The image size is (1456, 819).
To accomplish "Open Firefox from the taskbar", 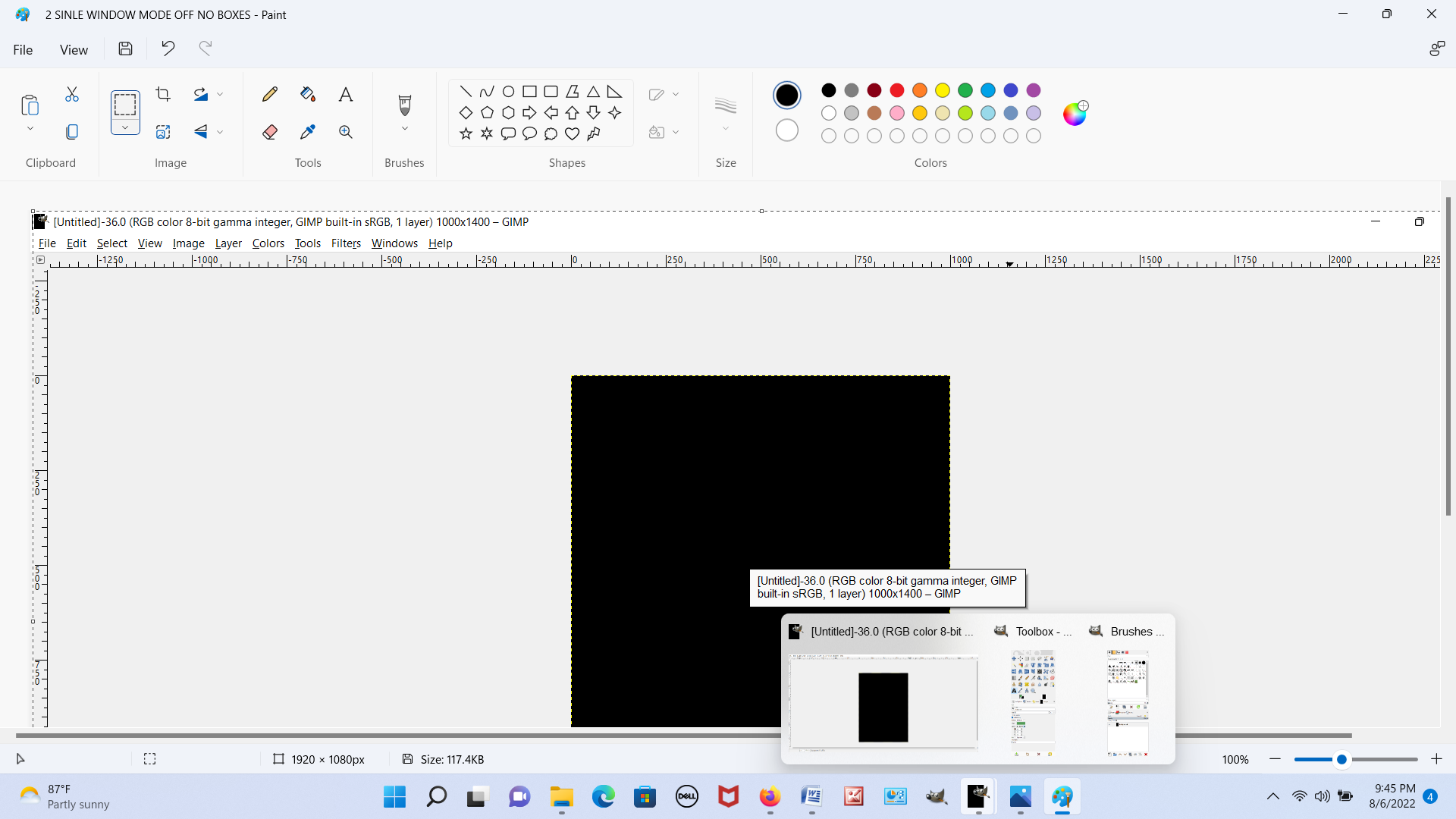I will [x=770, y=796].
